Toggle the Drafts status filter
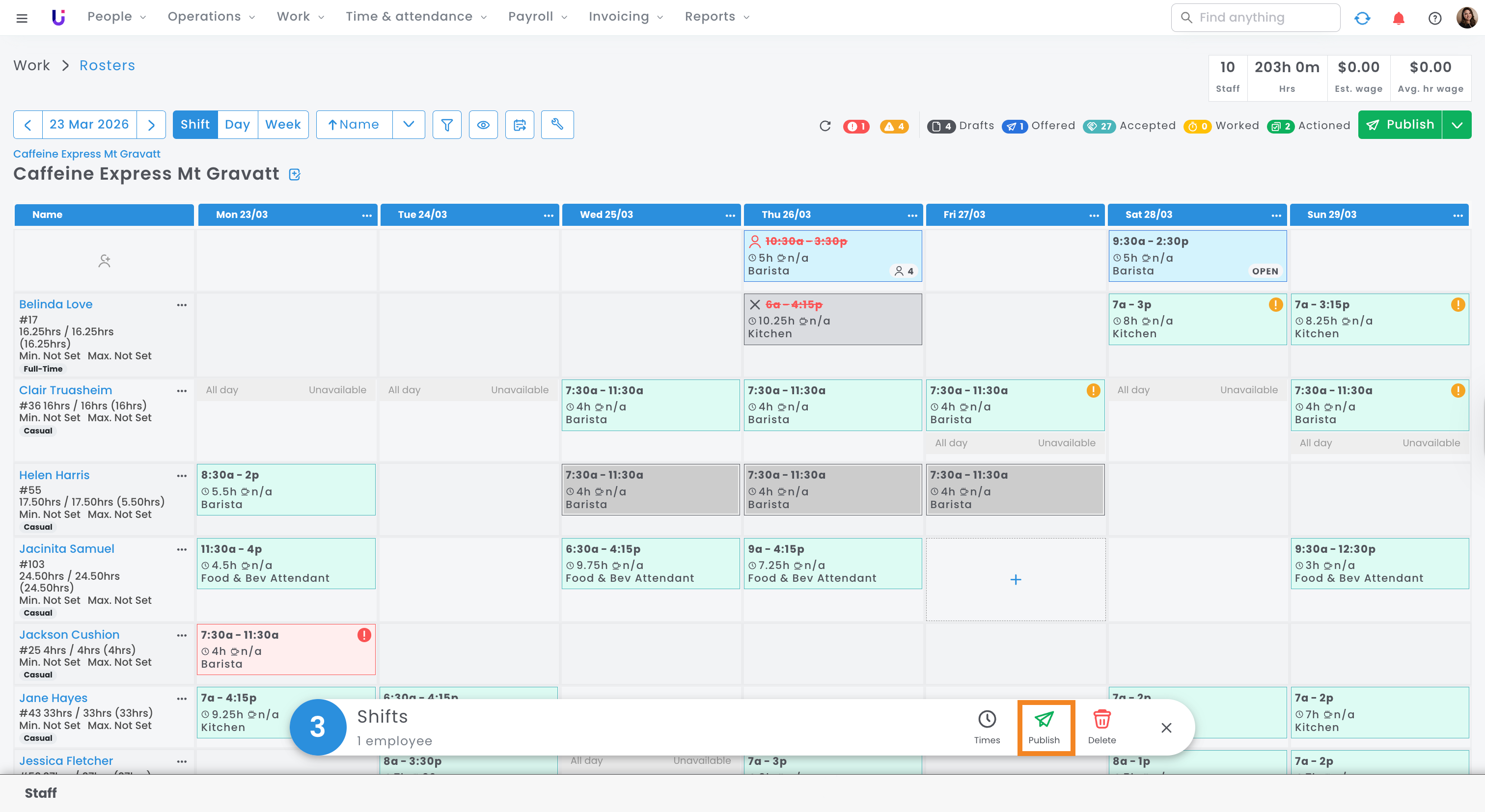 (x=961, y=126)
